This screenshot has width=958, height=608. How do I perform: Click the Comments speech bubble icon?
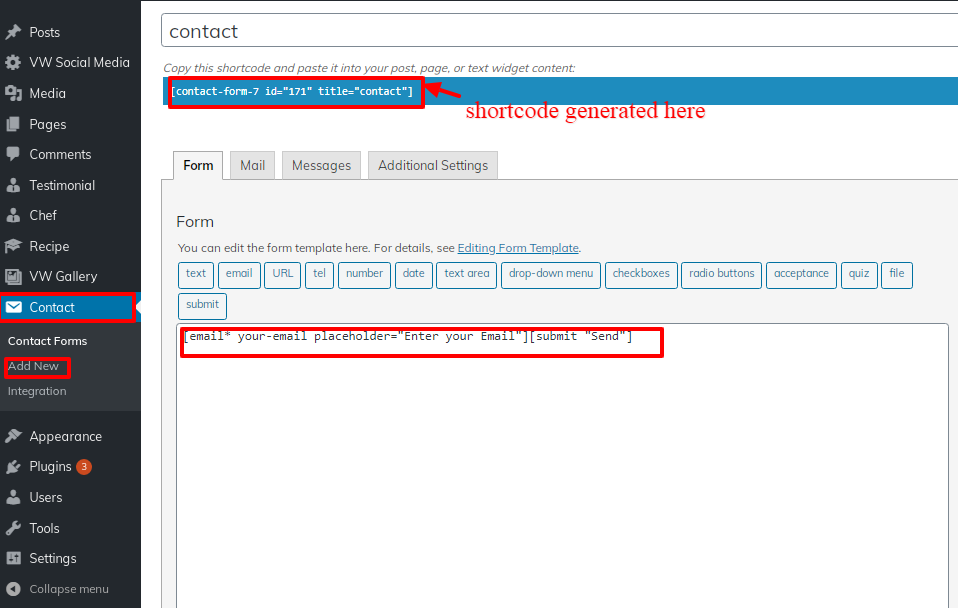13,154
